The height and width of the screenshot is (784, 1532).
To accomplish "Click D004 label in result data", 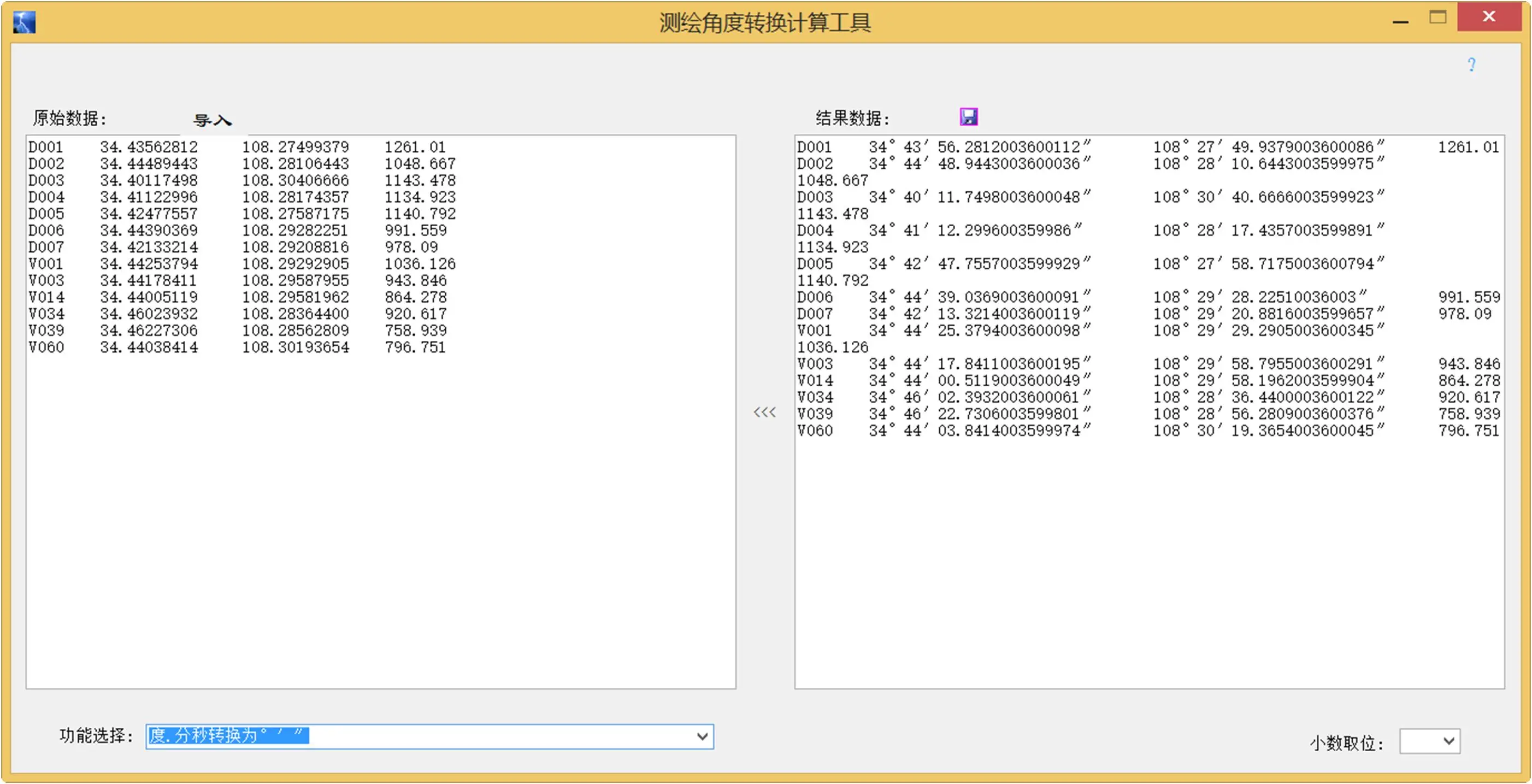I will (815, 229).
